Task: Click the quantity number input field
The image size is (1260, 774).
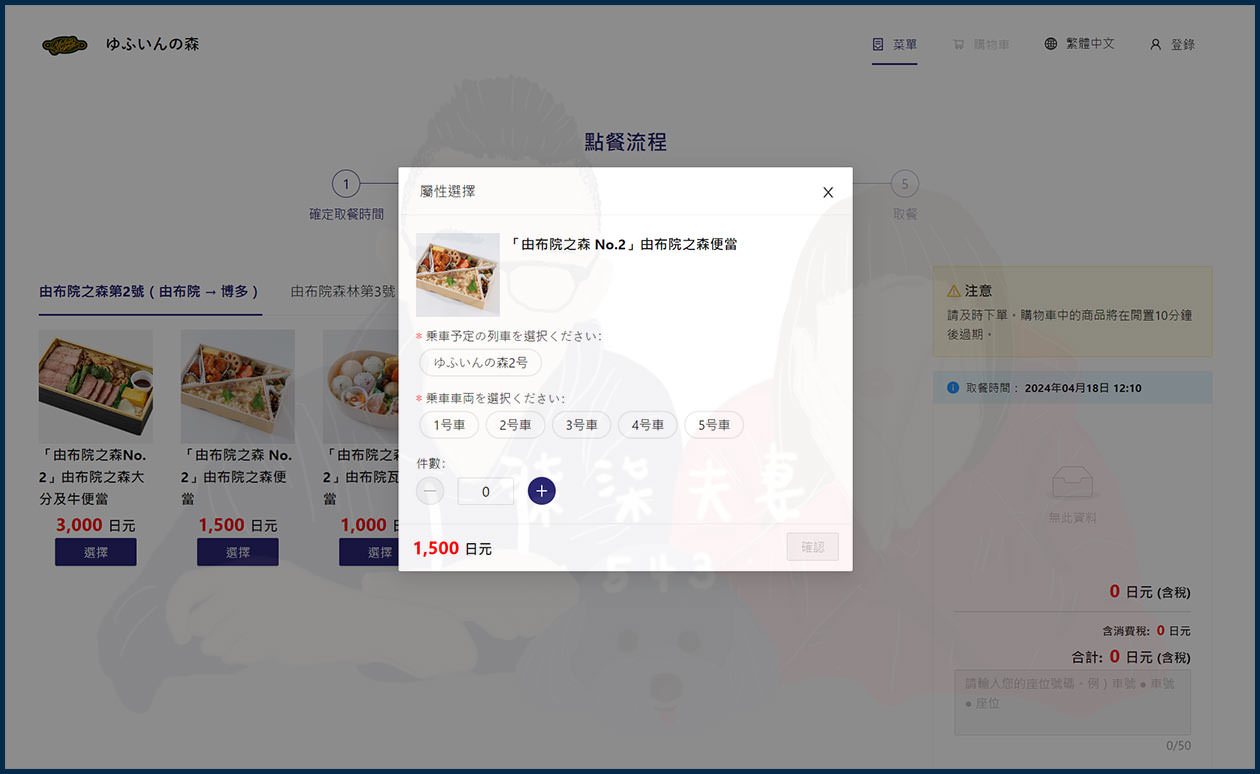Action: [x=485, y=490]
